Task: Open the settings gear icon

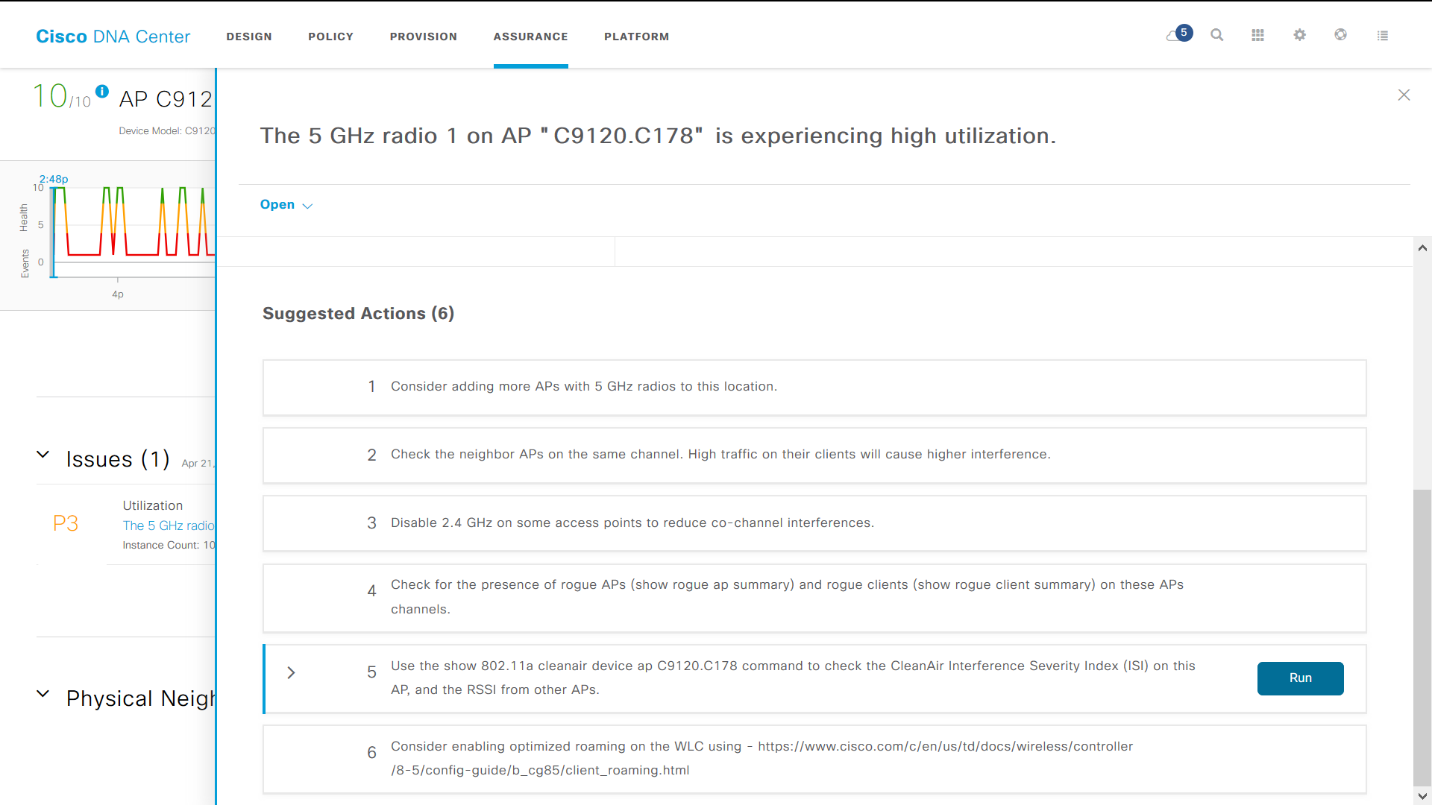Action: tap(1299, 35)
